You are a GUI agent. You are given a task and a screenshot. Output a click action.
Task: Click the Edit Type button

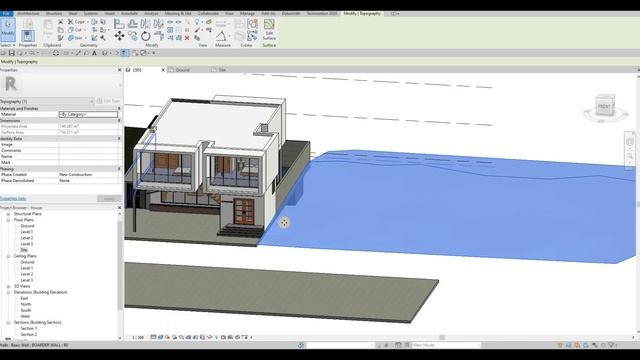(109, 101)
